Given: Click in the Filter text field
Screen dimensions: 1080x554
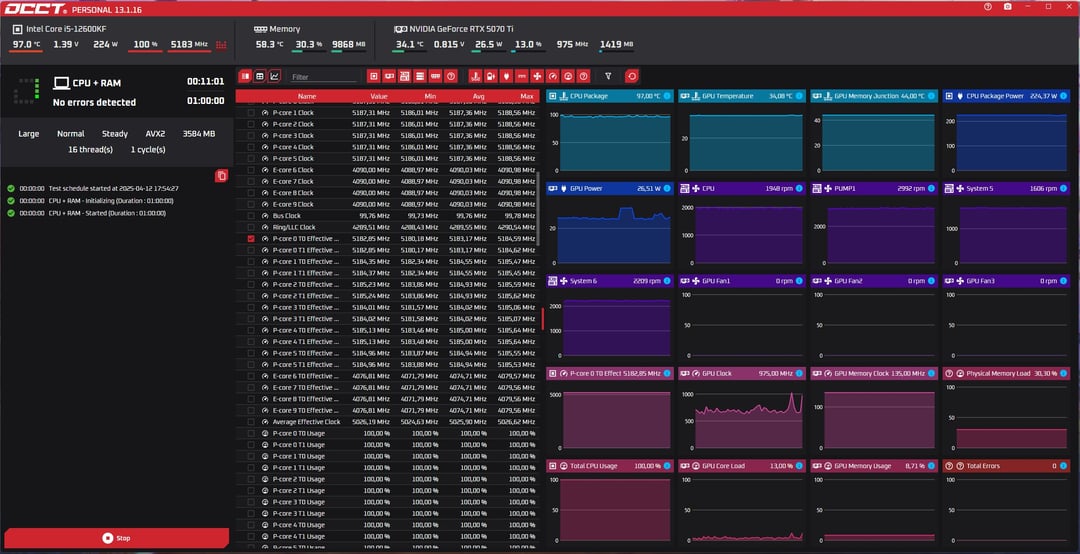Looking at the screenshot, I should click(323, 77).
